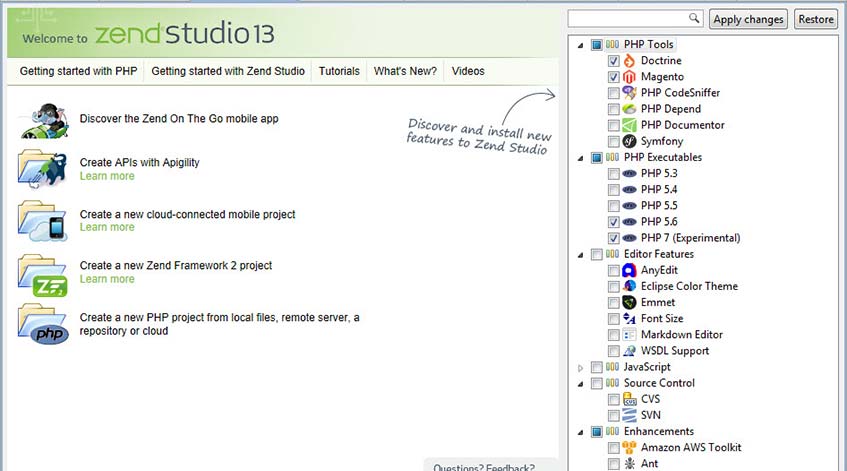Uncheck the Doctrine checkbox
This screenshot has height=471, width=847.
click(613, 61)
